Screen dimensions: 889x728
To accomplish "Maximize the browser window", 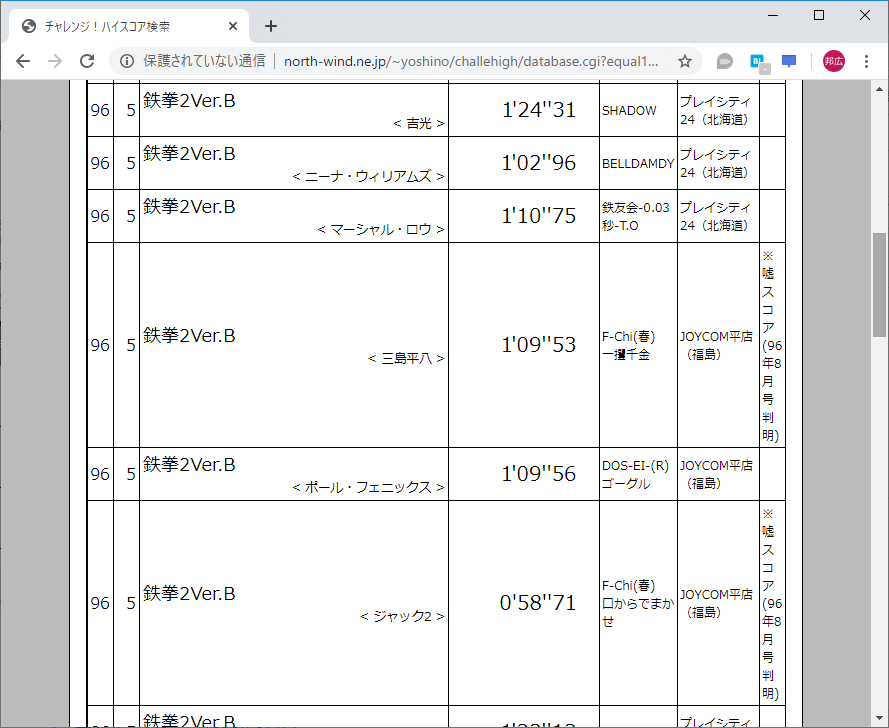I will [x=819, y=15].
